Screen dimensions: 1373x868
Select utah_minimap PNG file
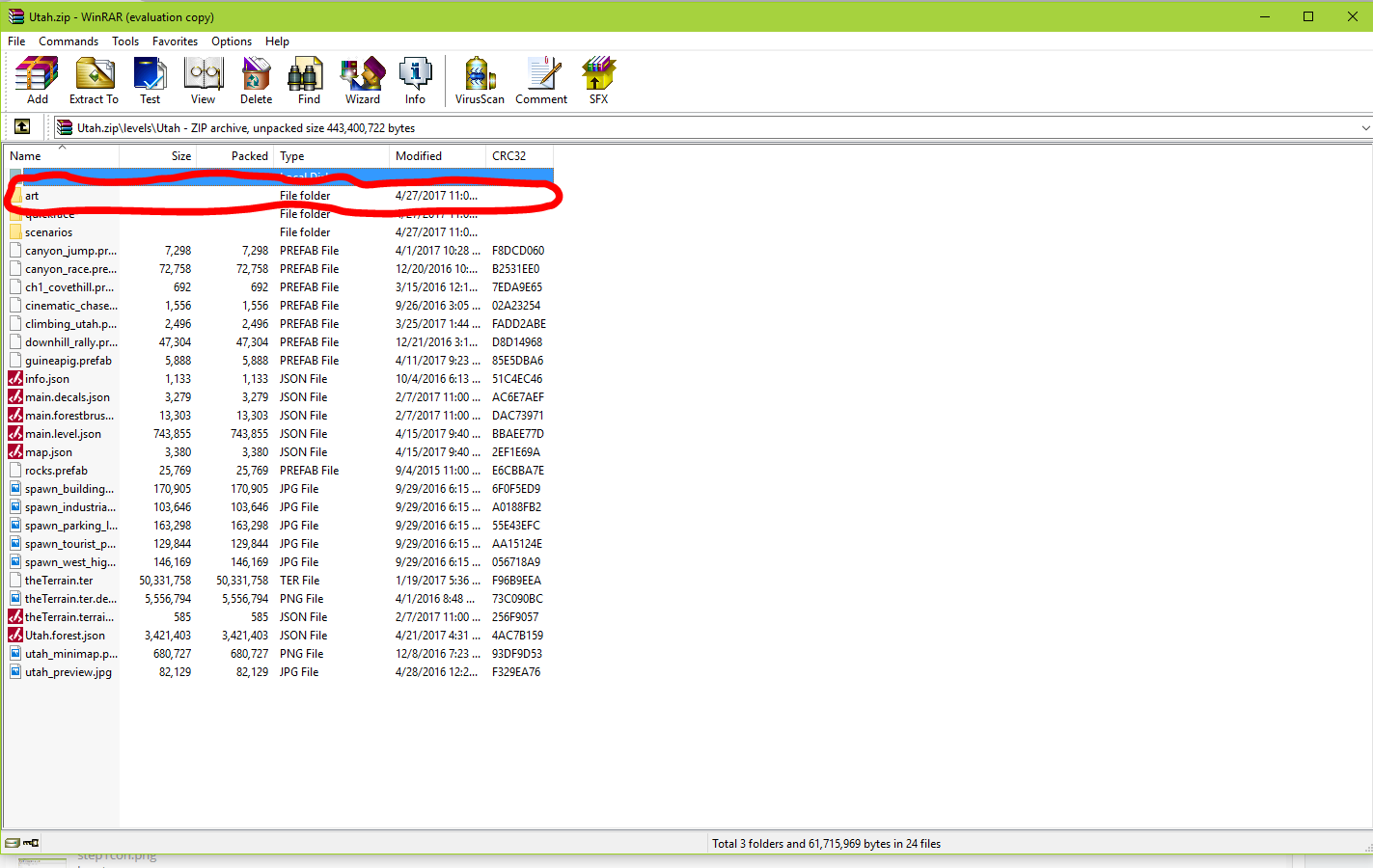(280, 654)
